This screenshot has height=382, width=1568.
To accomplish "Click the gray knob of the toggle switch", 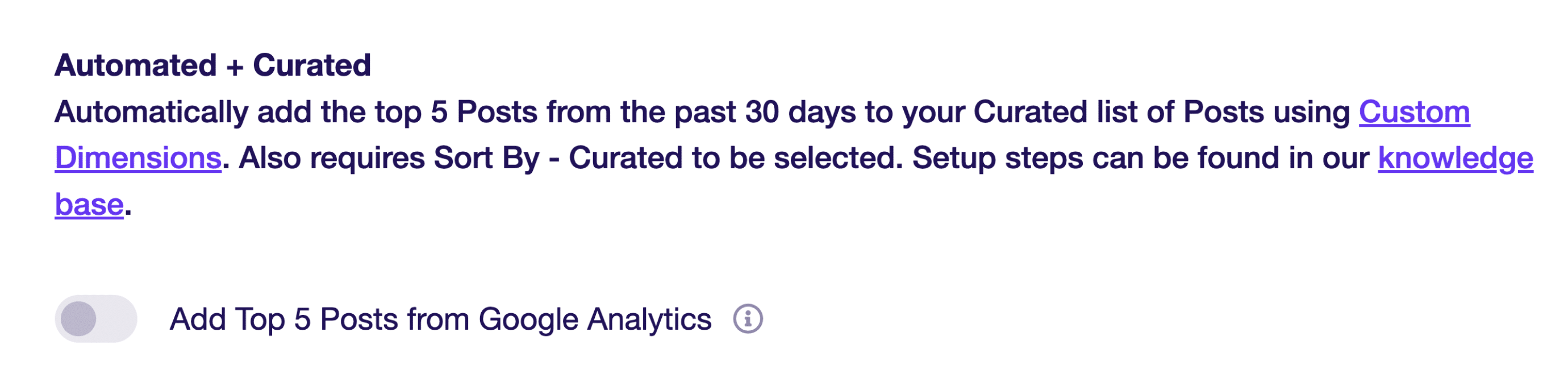I will coord(78,319).
